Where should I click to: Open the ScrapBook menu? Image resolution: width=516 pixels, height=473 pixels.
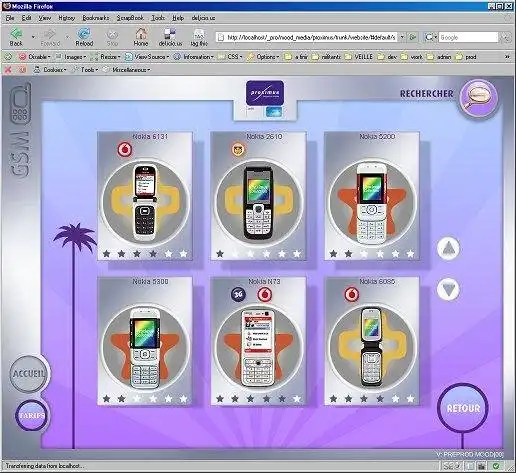130,18
